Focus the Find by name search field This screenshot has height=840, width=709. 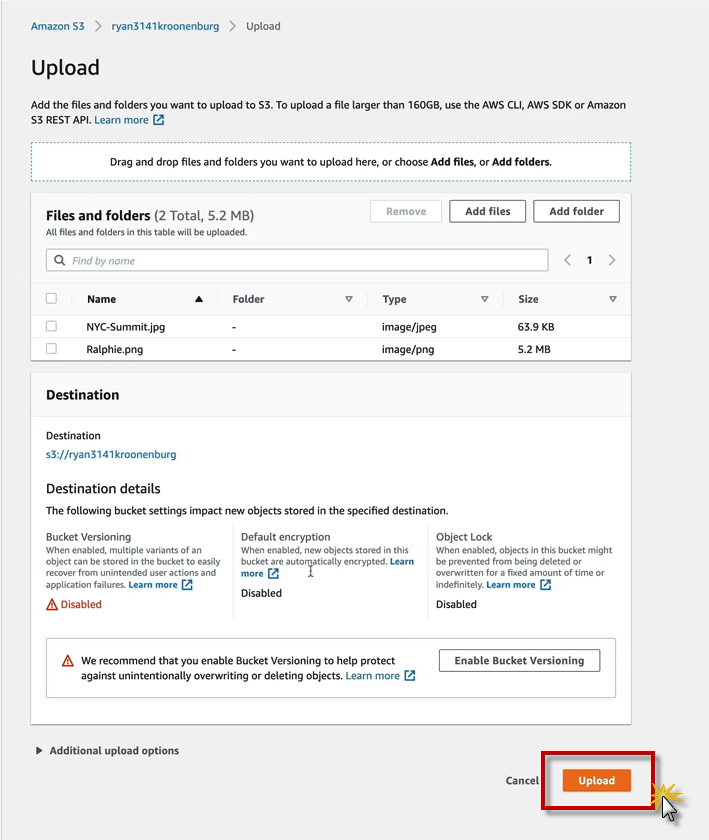pos(300,261)
